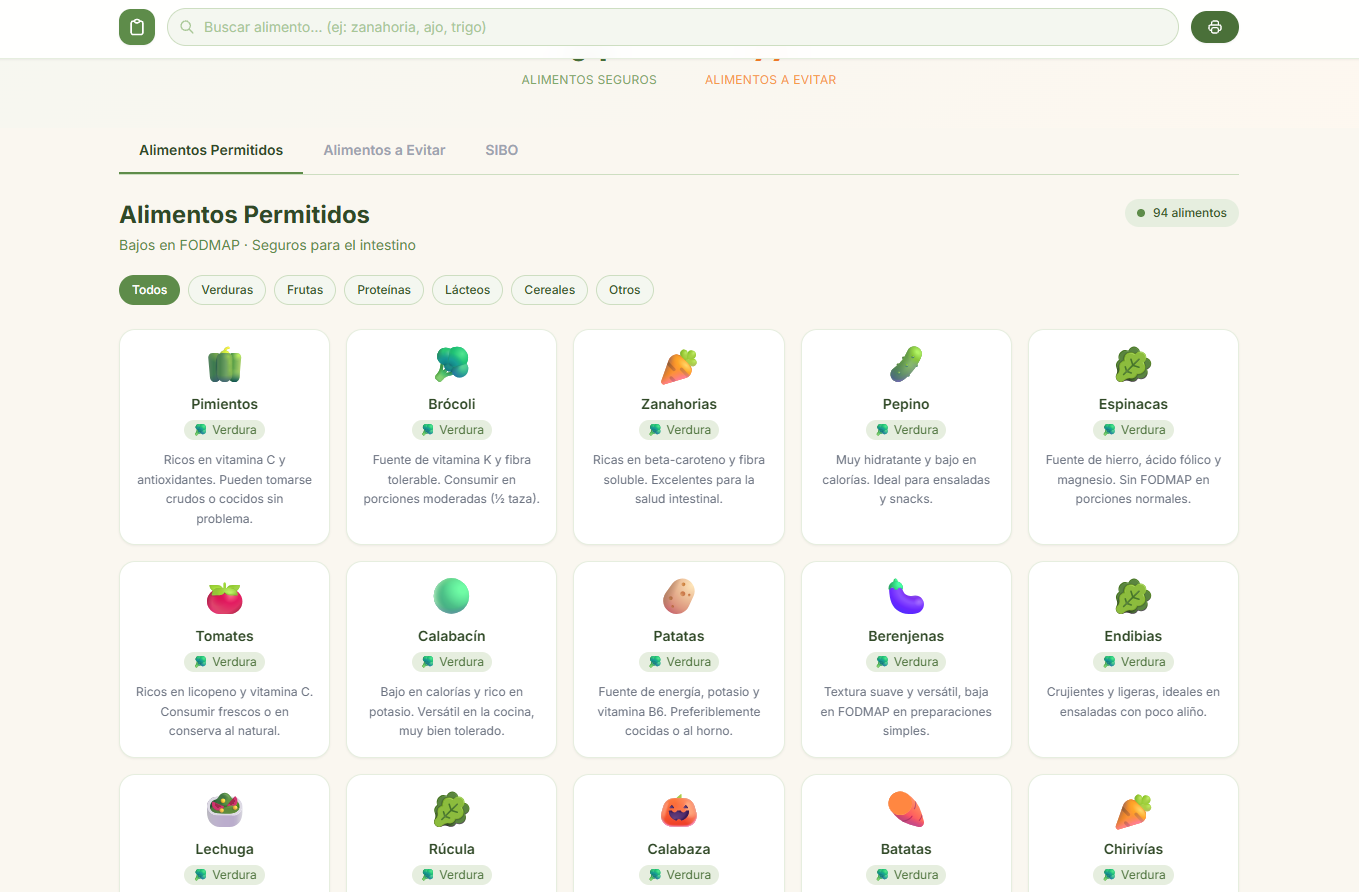
Task: Click the Pepino cucumber icon
Action: pyautogui.click(x=906, y=365)
